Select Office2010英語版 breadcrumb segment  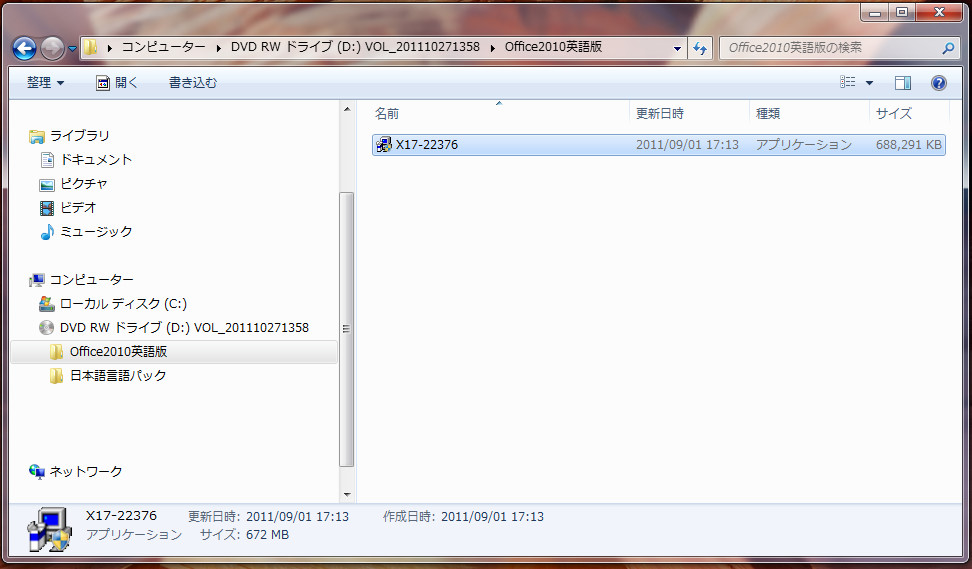tap(553, 47)
